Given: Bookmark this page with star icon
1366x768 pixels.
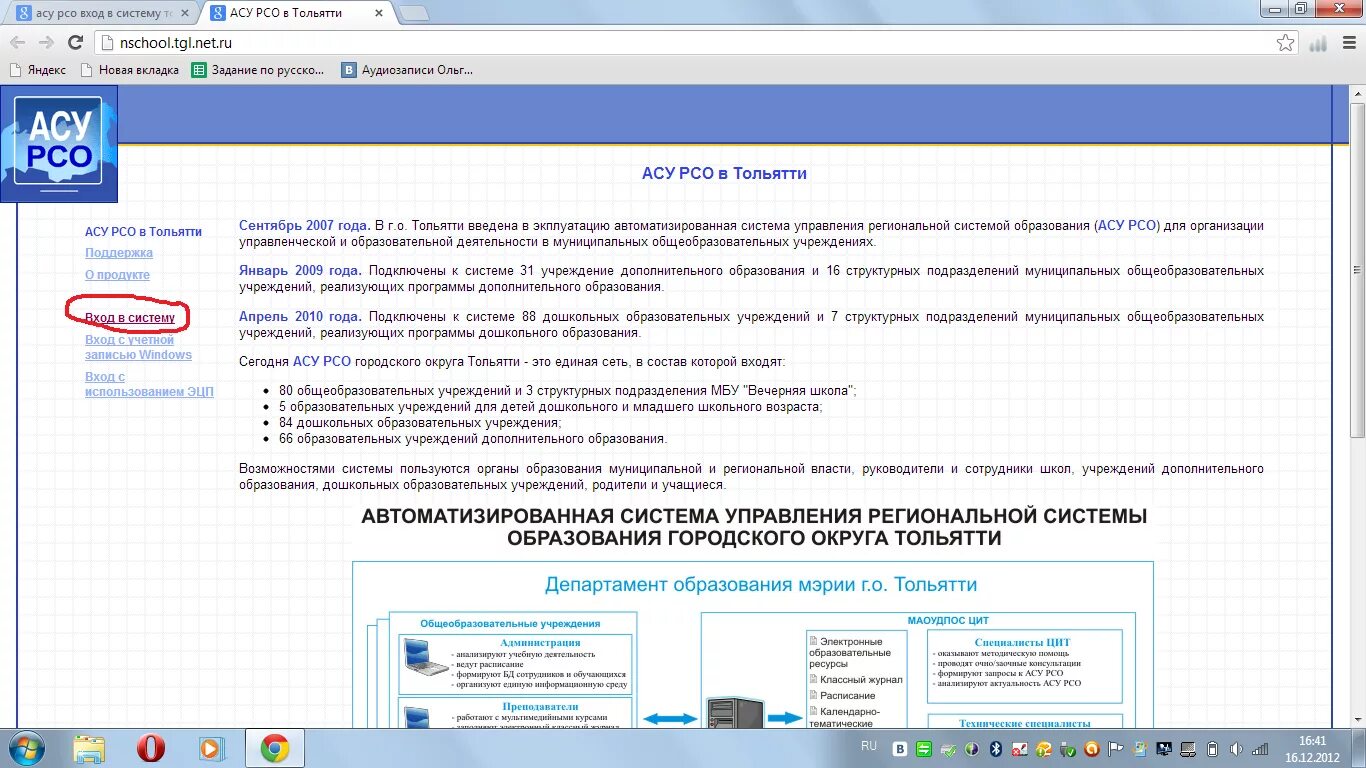Looking at the screenshot, I should [1286, 42].
